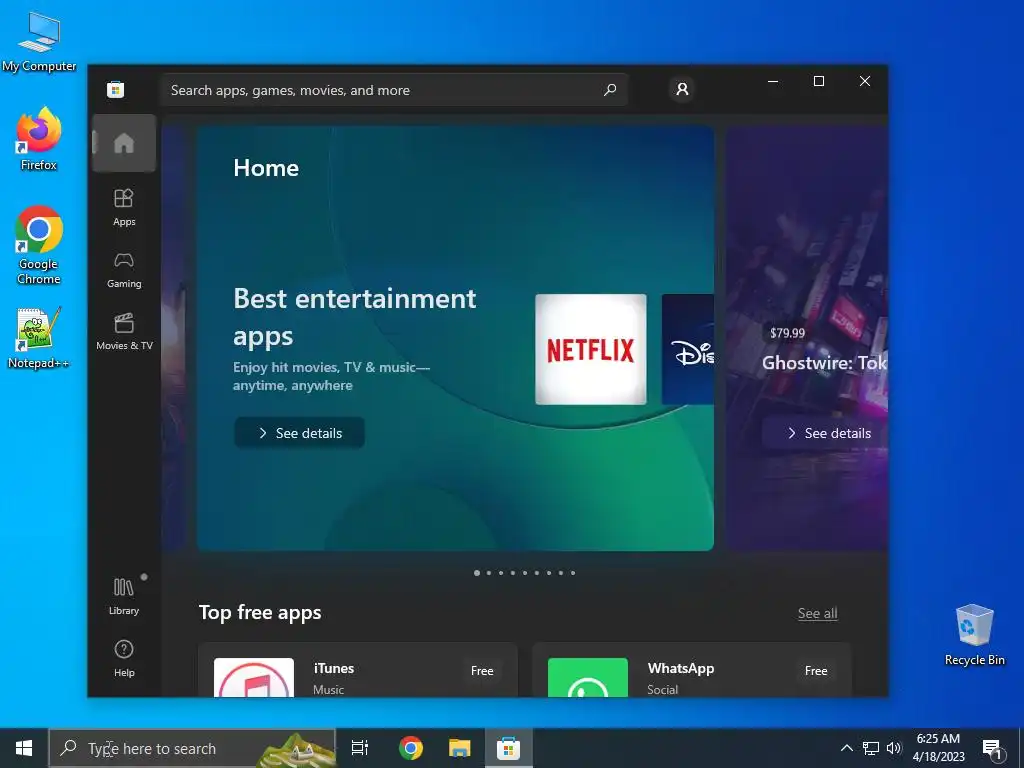This screenshot has width=1024, height=768.
Task: Open the WhatsApp app title
Action: 680,668
